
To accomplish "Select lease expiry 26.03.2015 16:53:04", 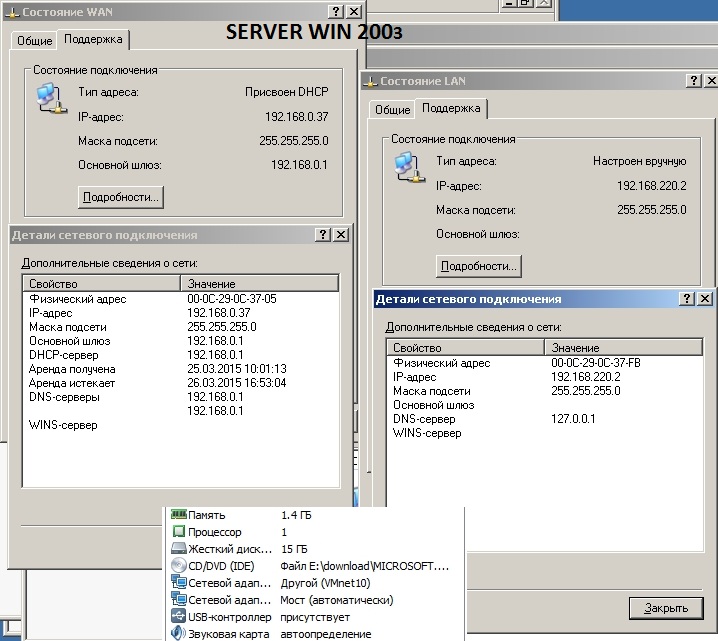I will [237, 383].
